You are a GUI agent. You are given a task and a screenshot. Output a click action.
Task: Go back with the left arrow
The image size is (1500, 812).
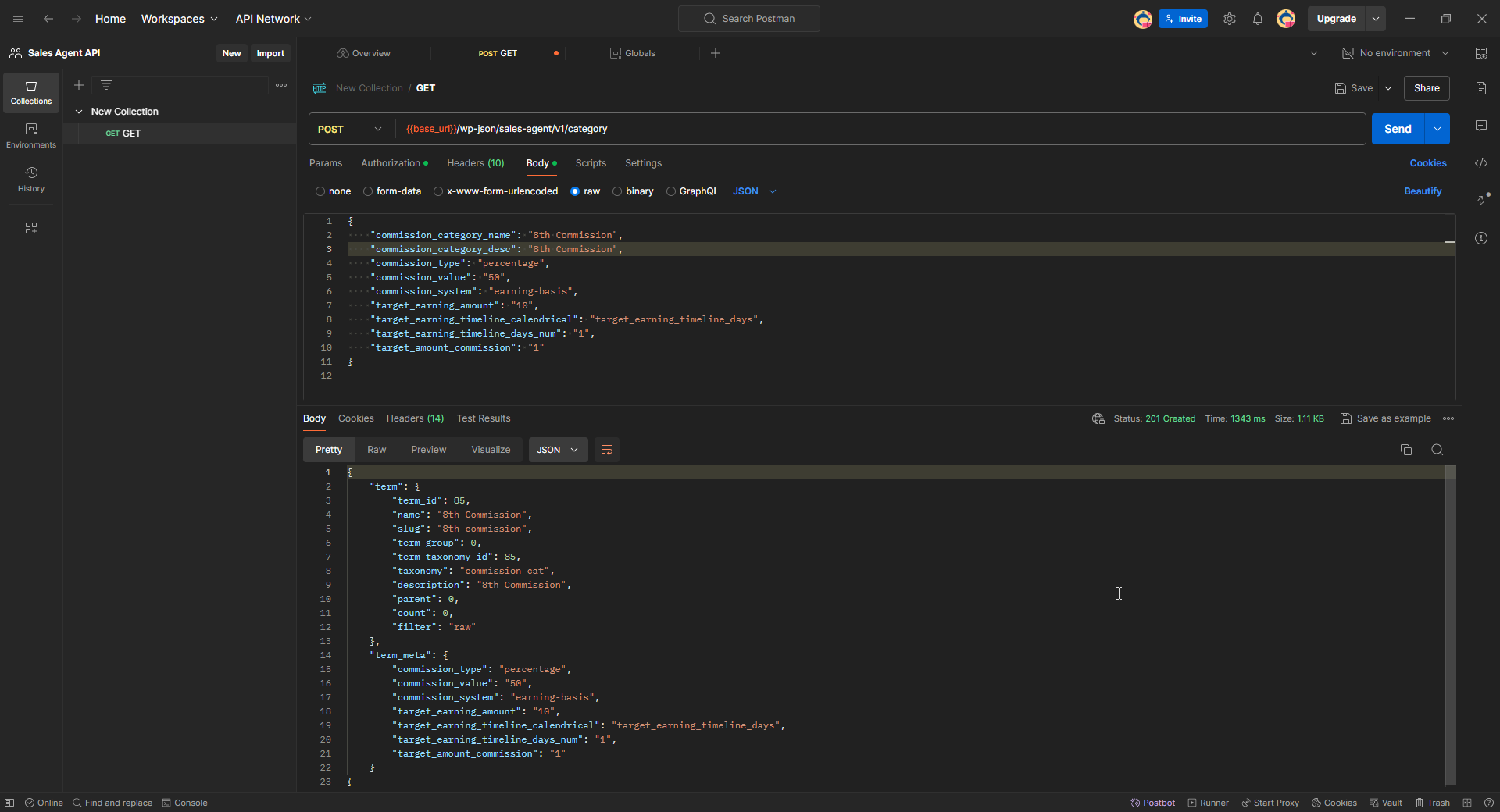[x=48, y=19]
